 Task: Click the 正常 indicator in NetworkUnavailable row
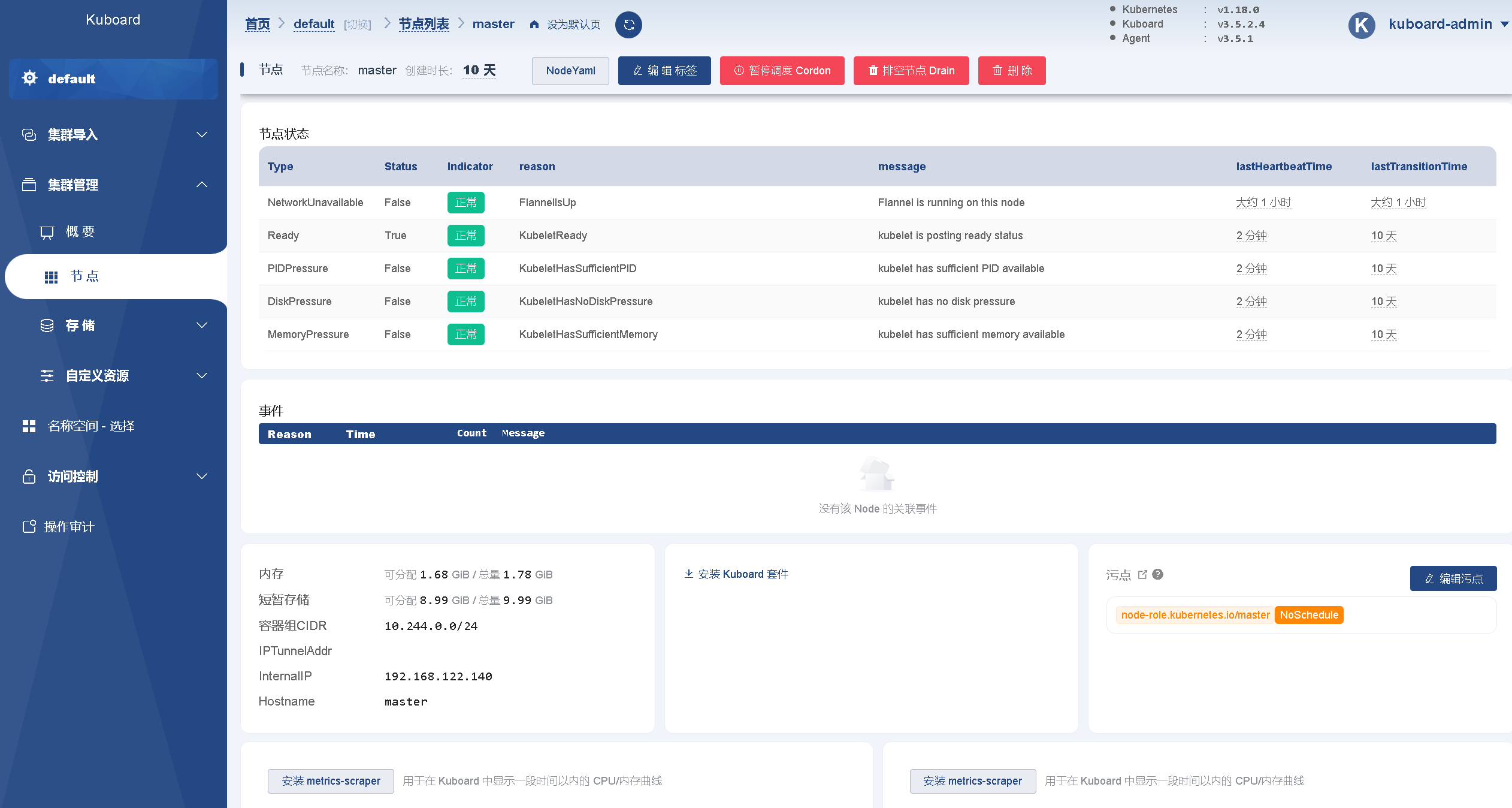tap(466, 203)
